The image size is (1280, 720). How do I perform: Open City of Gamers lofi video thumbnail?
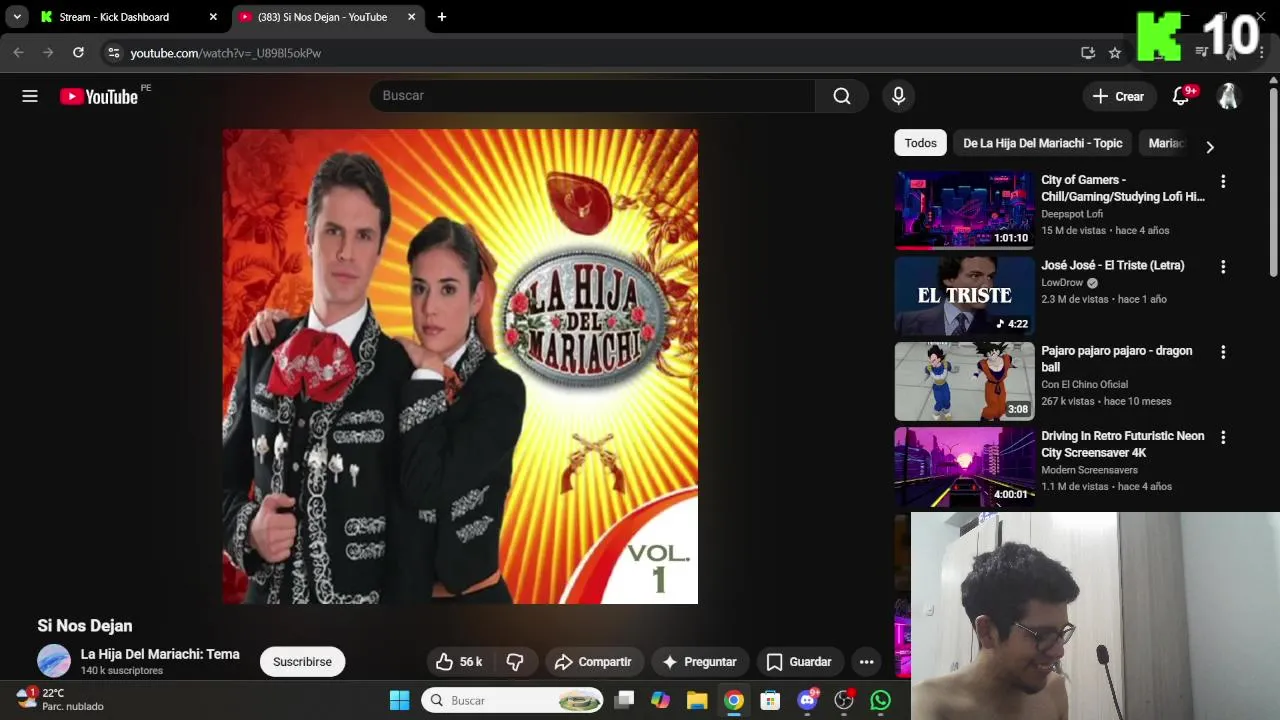pyautogui.click(x=964, y=210)
